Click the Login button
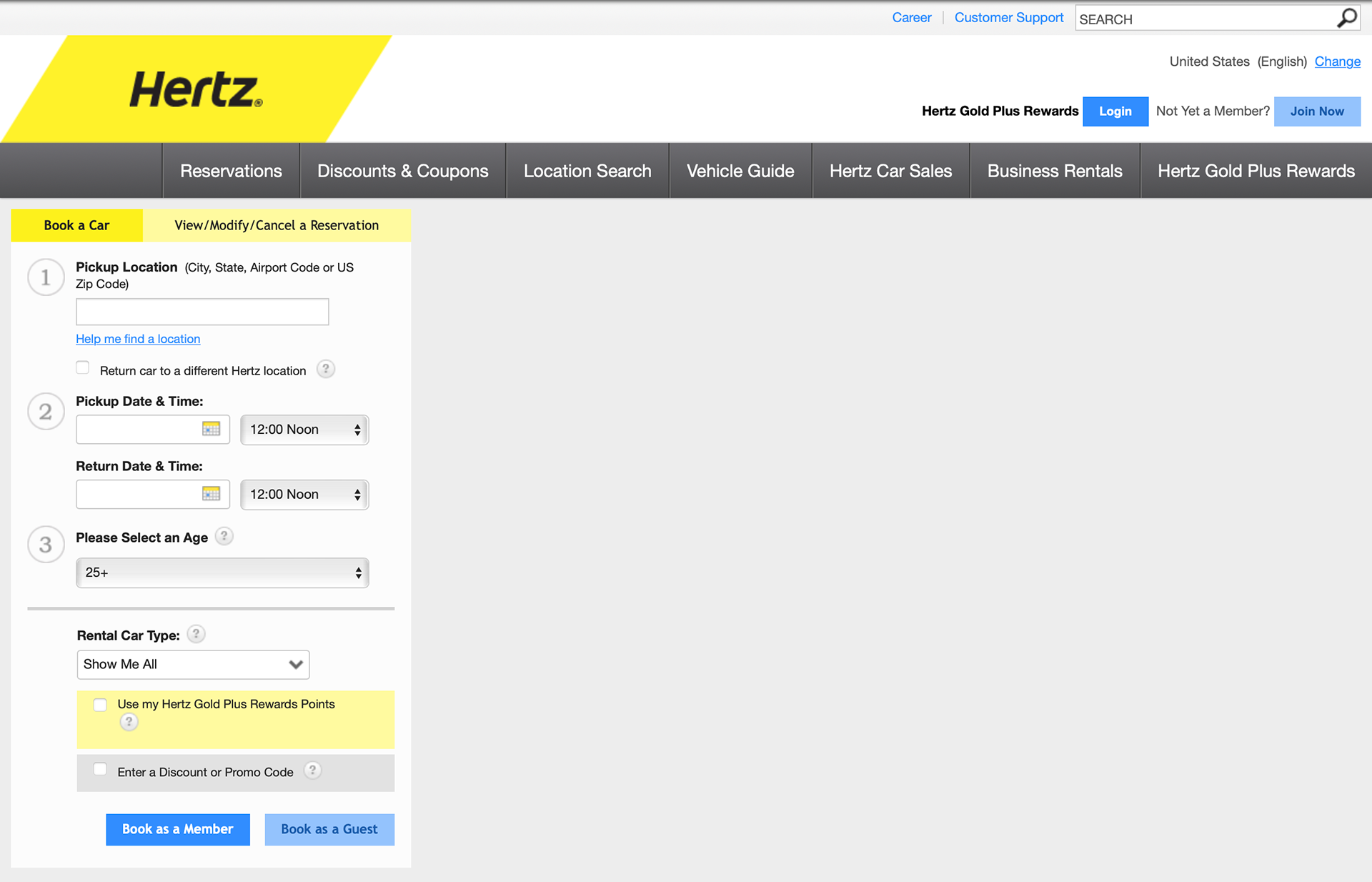 tap(1115, 112)
